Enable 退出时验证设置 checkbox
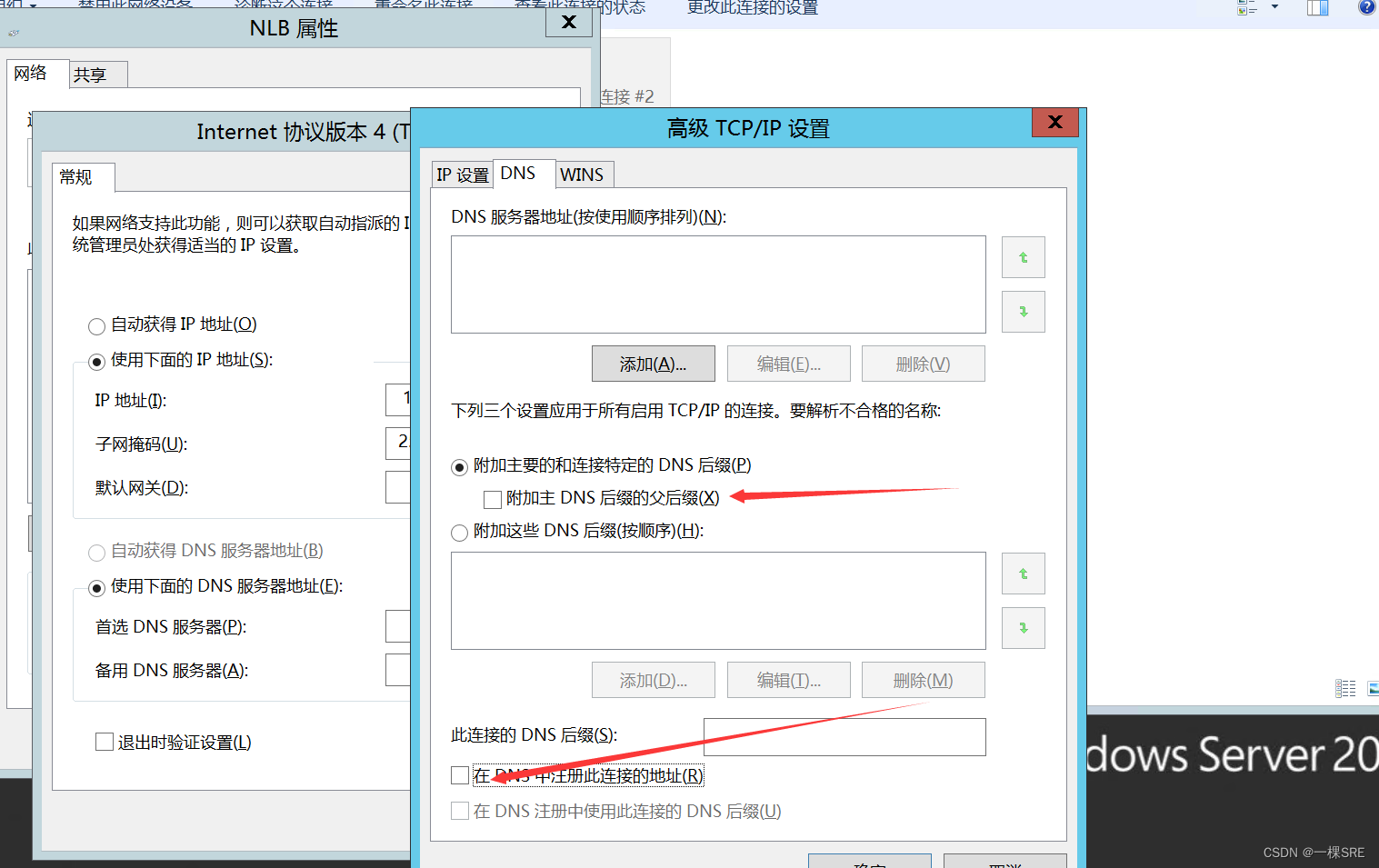This screenshot has height=868, width=1379. [105, 742]
